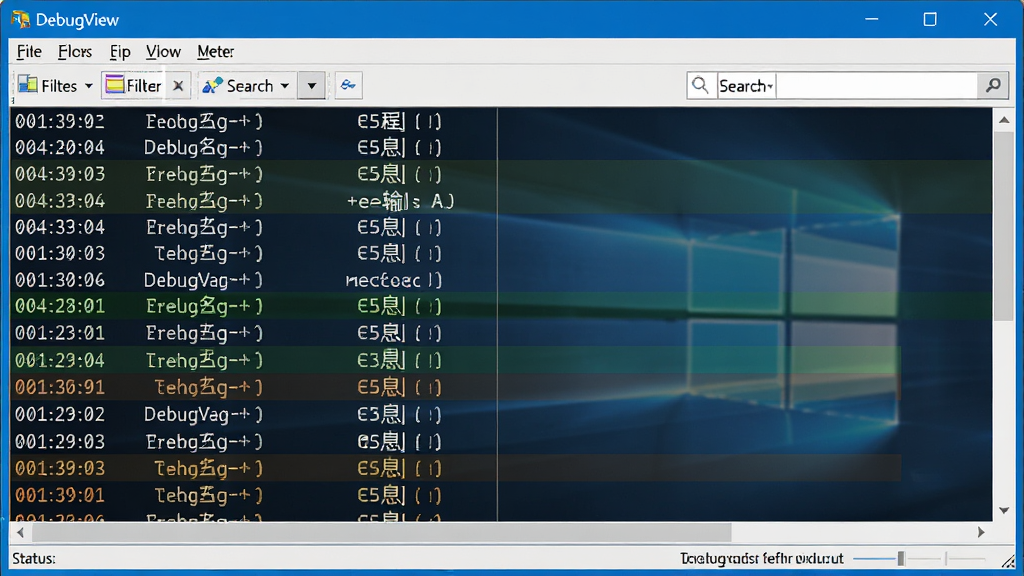Click the highlighted Filter button
1024x576 pixels.
[133, 86]
